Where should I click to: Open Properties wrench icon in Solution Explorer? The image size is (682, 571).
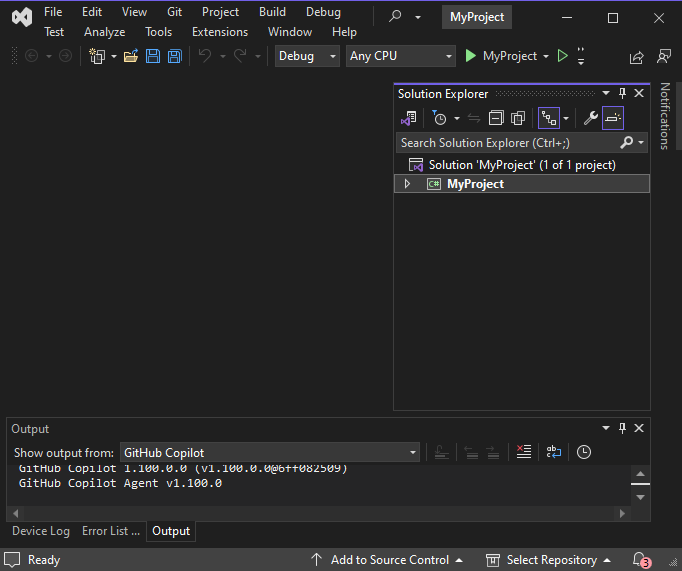pos(590,118)
